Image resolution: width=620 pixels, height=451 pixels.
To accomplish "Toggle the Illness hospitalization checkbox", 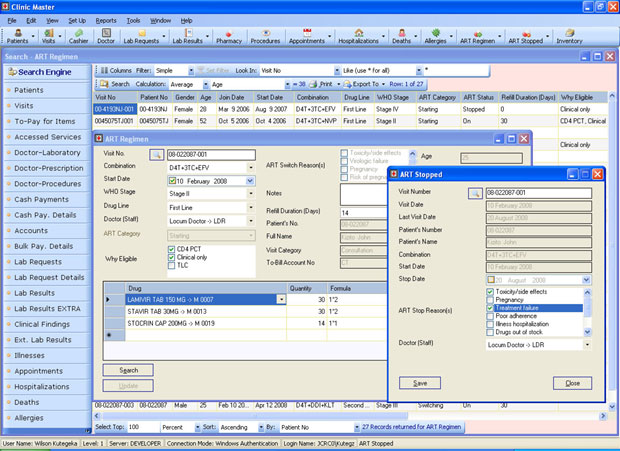I will 490,324.
